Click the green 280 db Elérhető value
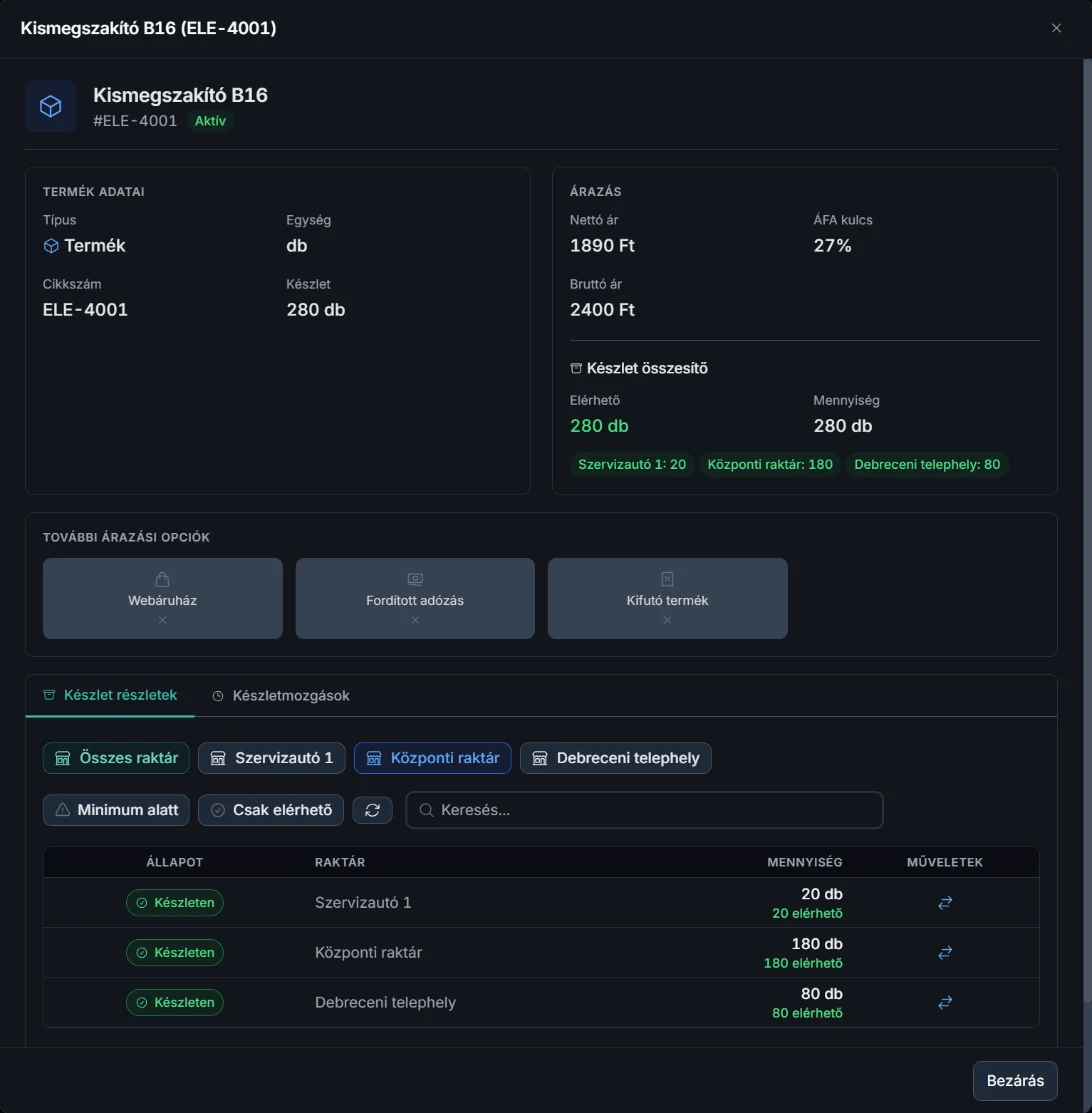This screenshot has height=1113, width=1092. pyautogui.click(x=599, y=426)
